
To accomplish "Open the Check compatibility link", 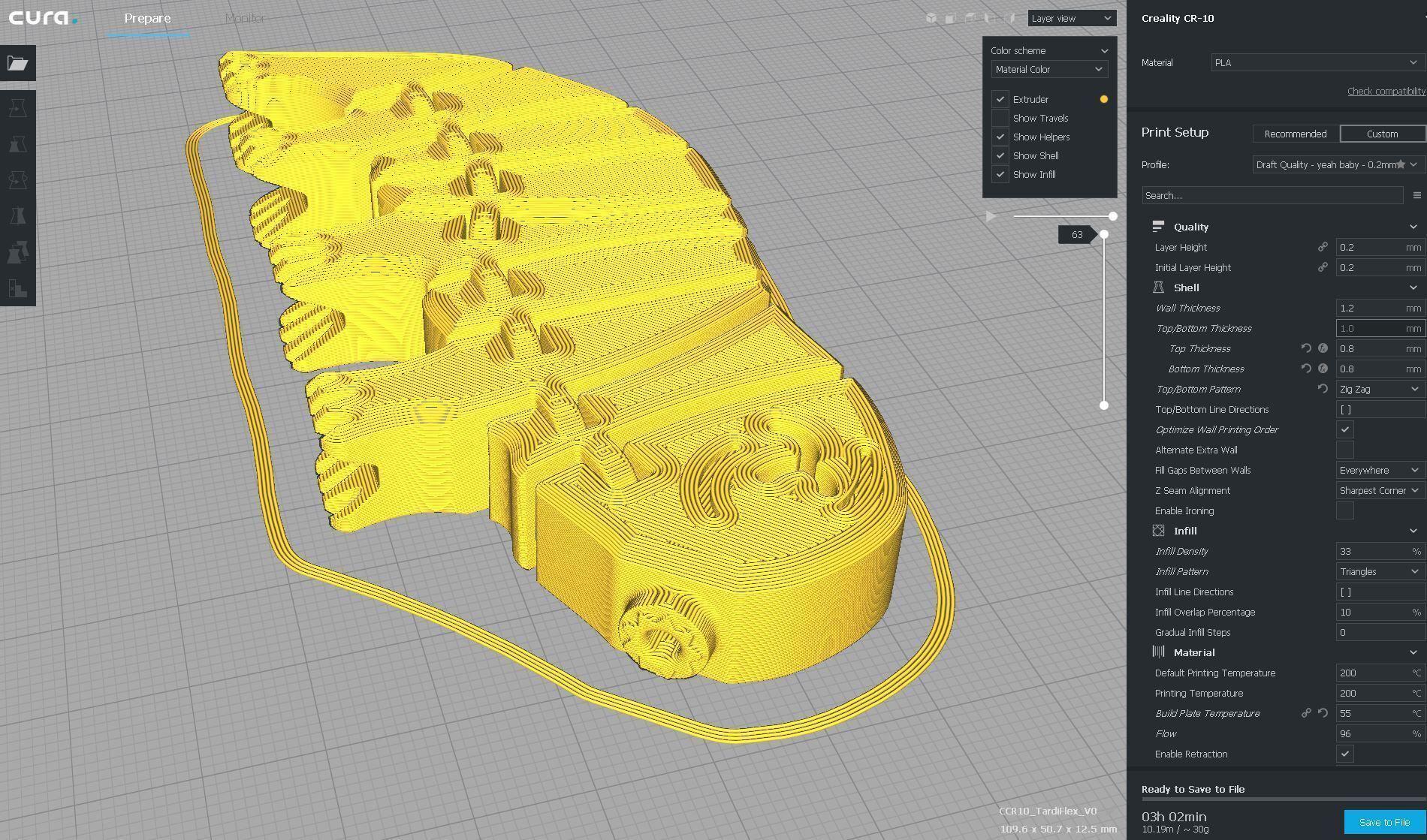I will [x=1386, y=91].
